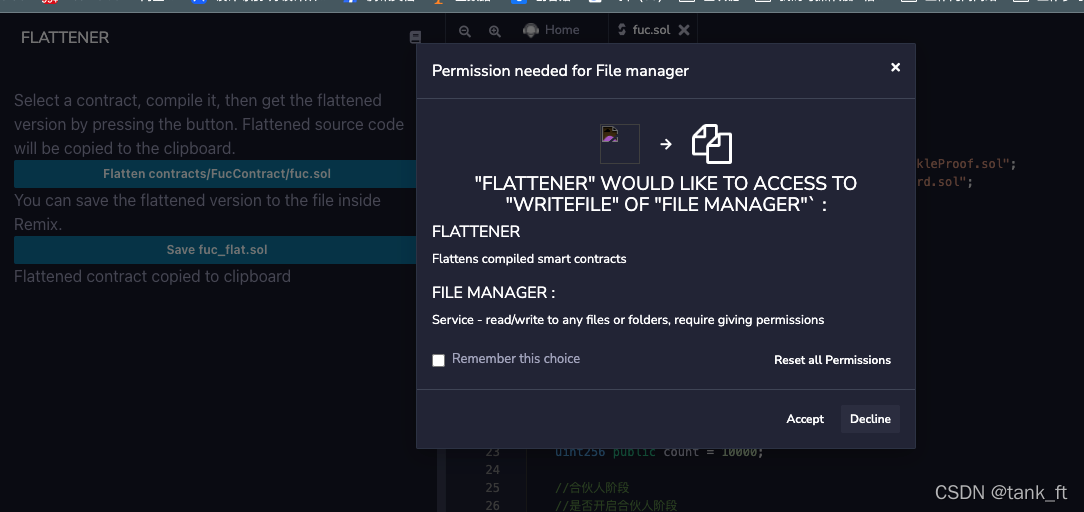Switch to the Home tab
The height and width of the screenshot is (512, 1084).
click(x=551, y=30)
